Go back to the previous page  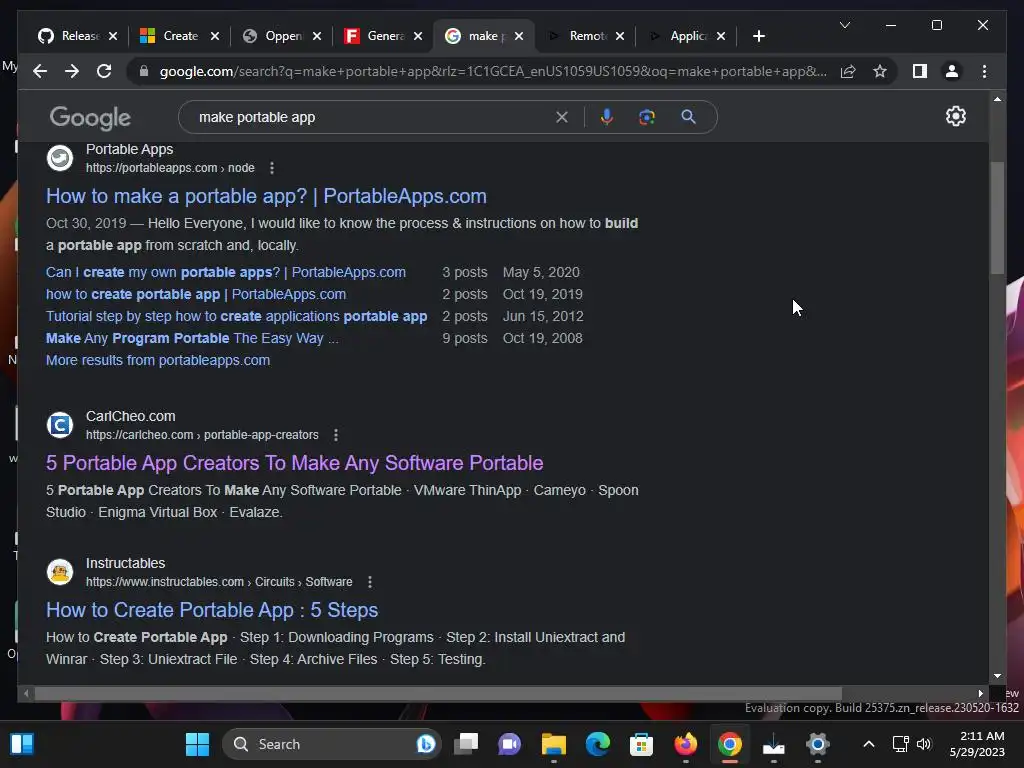[40, 71]
